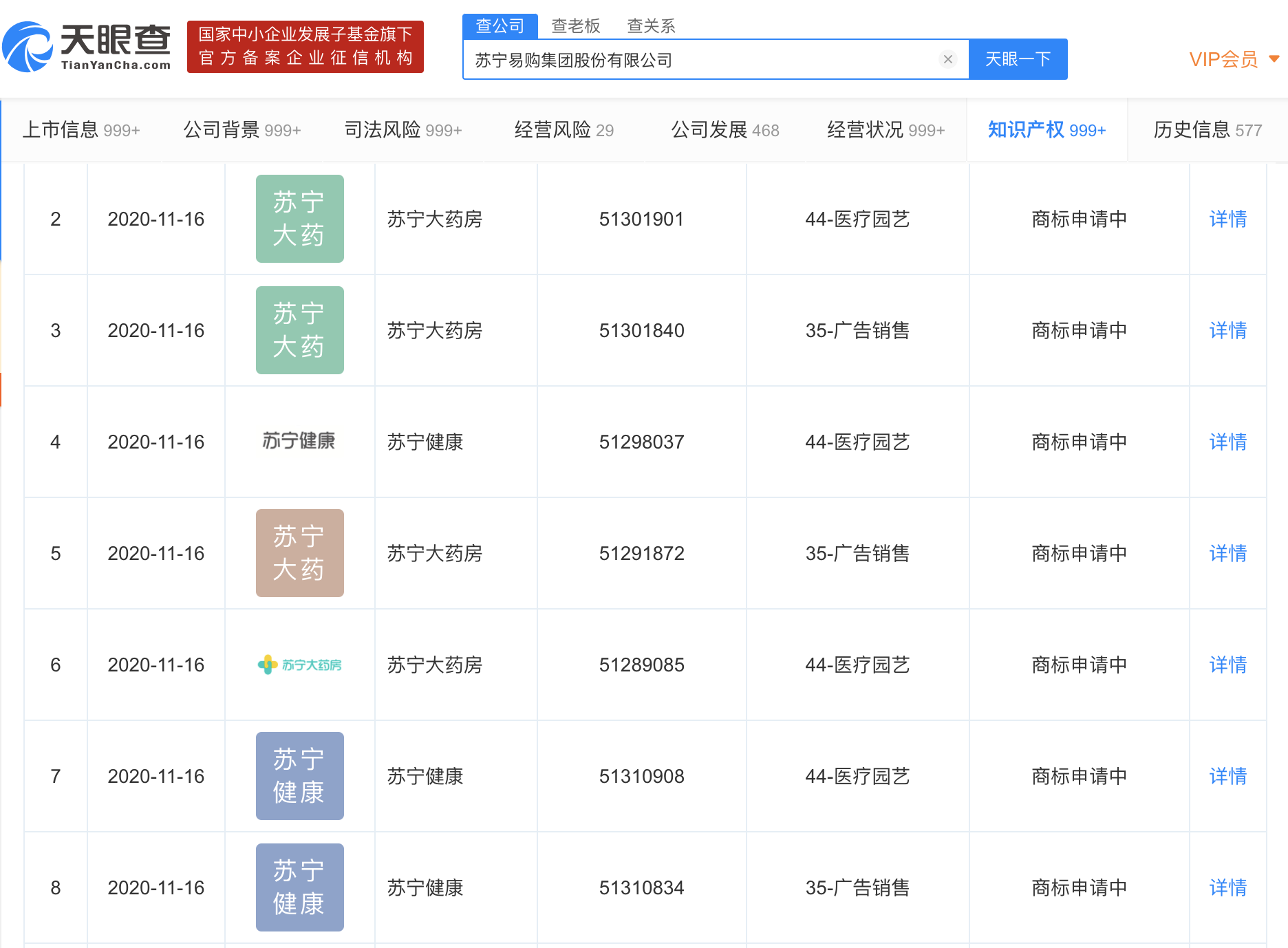Clear the search box using the × icon
Viewport: 1288px width, 948px height.
click(x=948, y=59)
